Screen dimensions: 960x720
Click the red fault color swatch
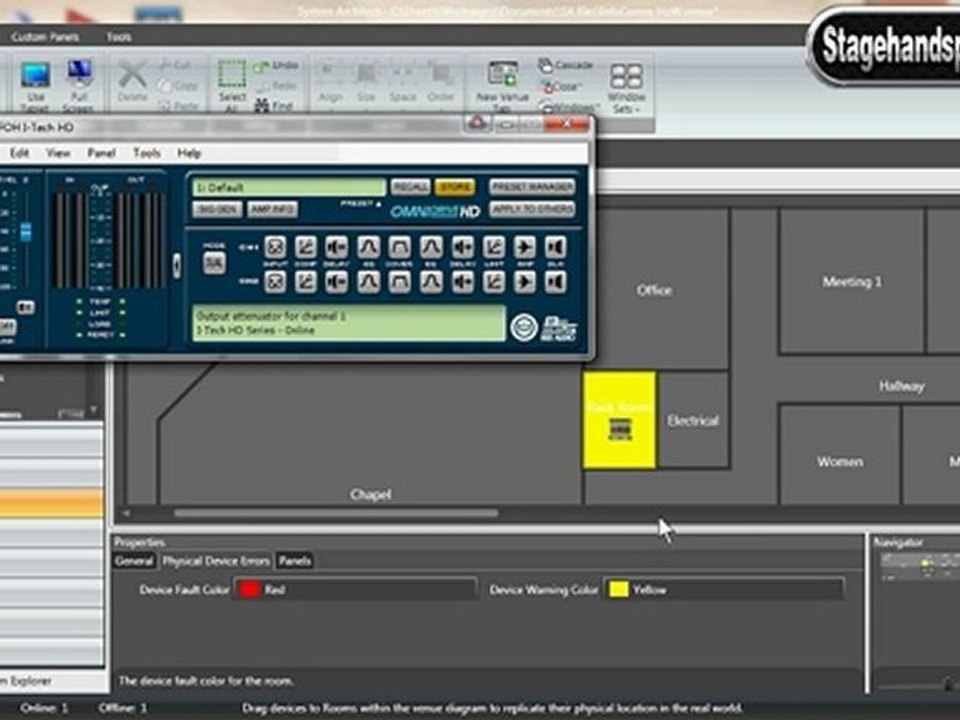pos(249,590)
